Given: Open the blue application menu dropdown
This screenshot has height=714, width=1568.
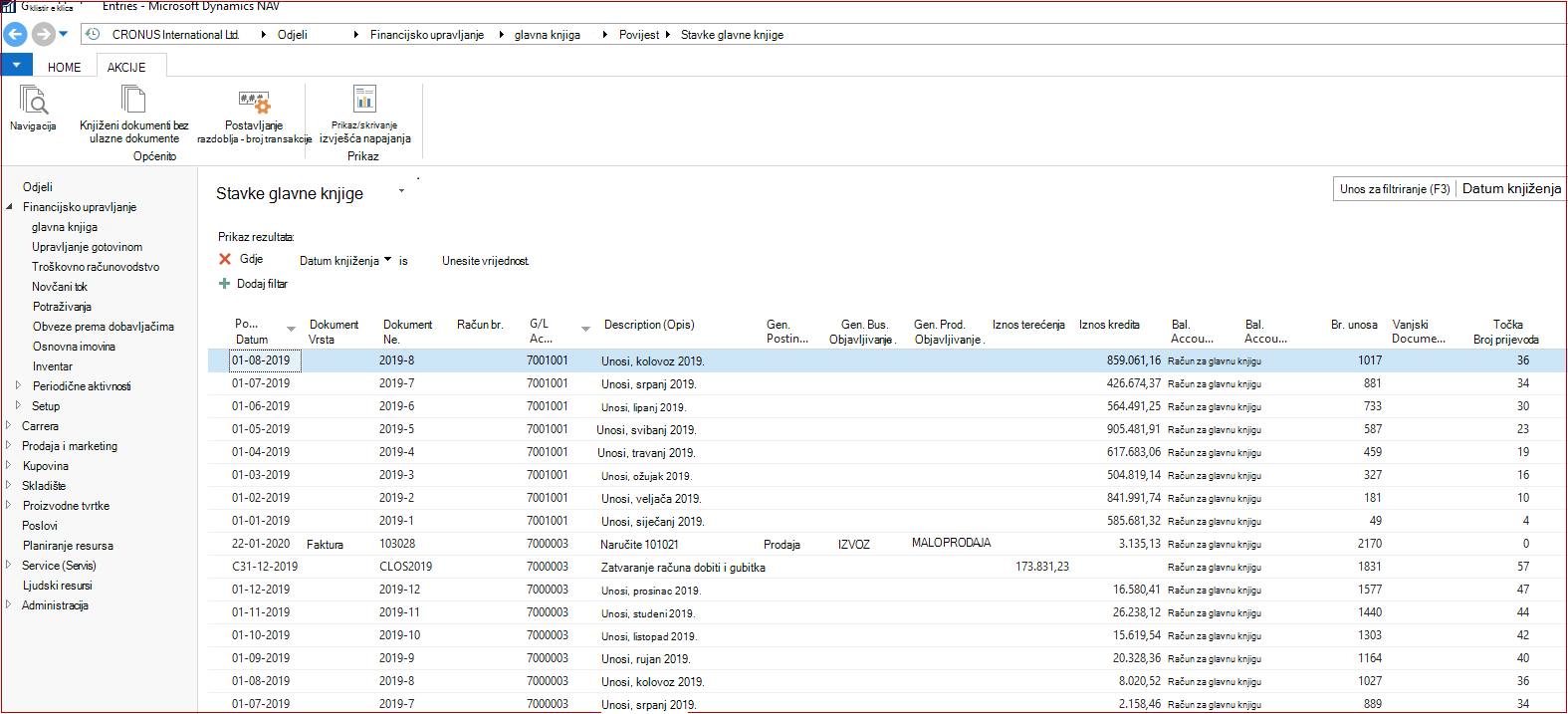Looking at the screenshot, I should pos(17,66).
